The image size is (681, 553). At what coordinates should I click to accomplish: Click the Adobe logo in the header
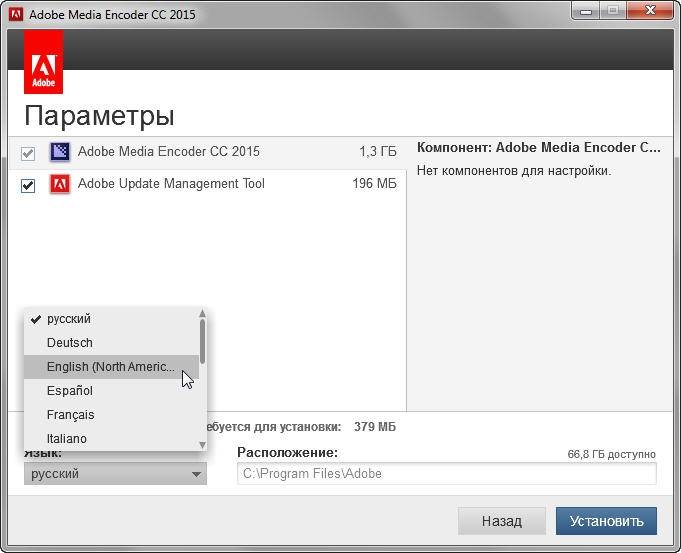pos(43,62)
